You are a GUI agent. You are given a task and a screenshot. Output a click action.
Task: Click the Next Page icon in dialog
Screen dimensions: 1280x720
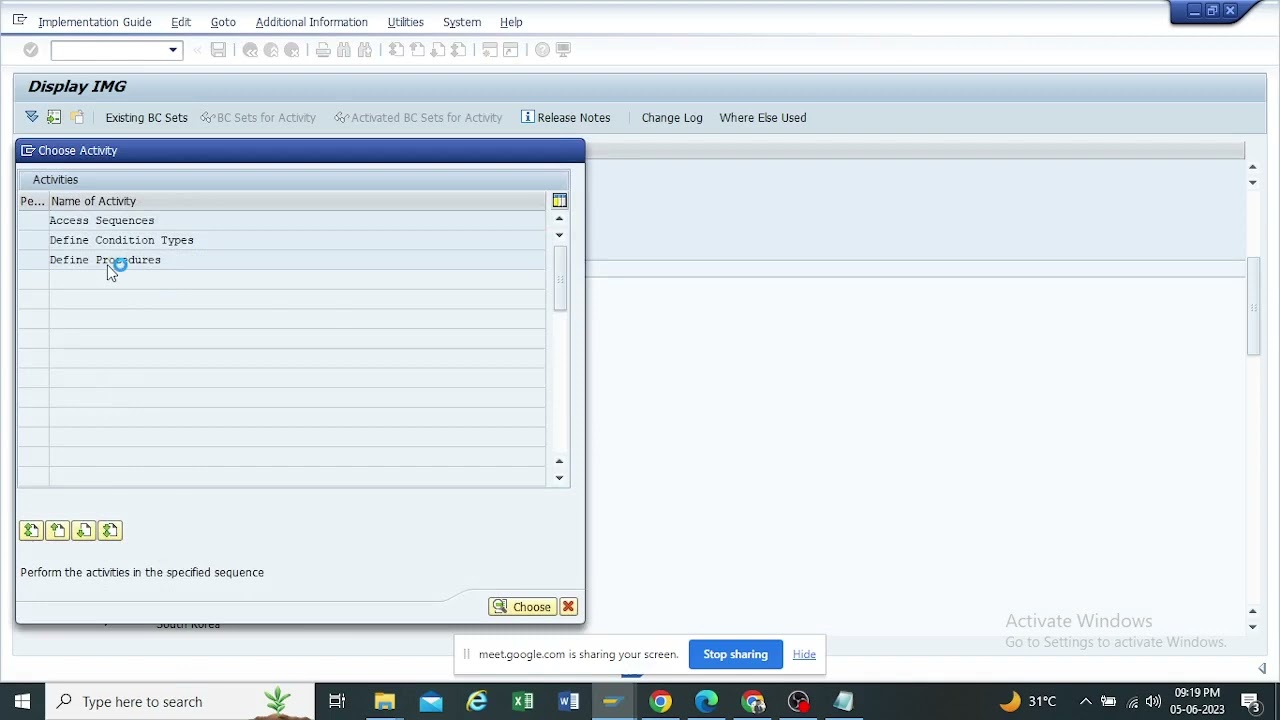pyautogui.click(x=83, y=531)
